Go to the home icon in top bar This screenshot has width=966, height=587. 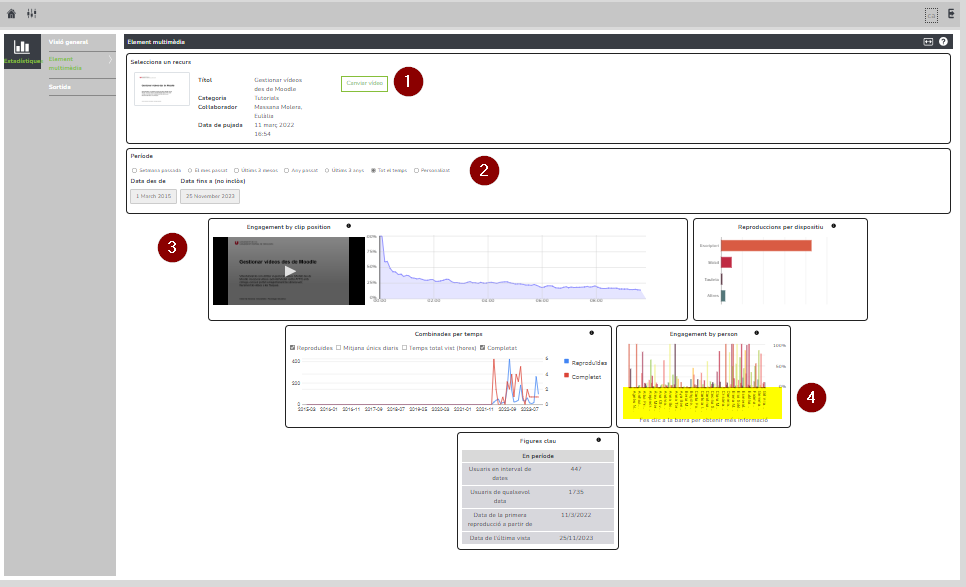point(11,14)
